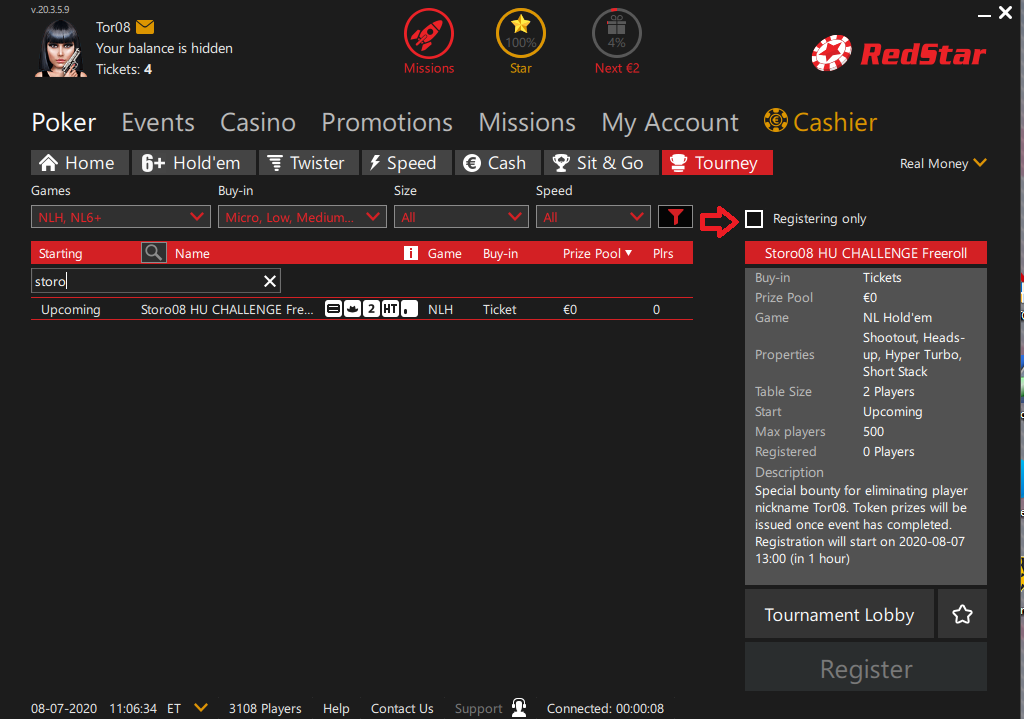Open the Speed filter dropdown

[593, 217]
